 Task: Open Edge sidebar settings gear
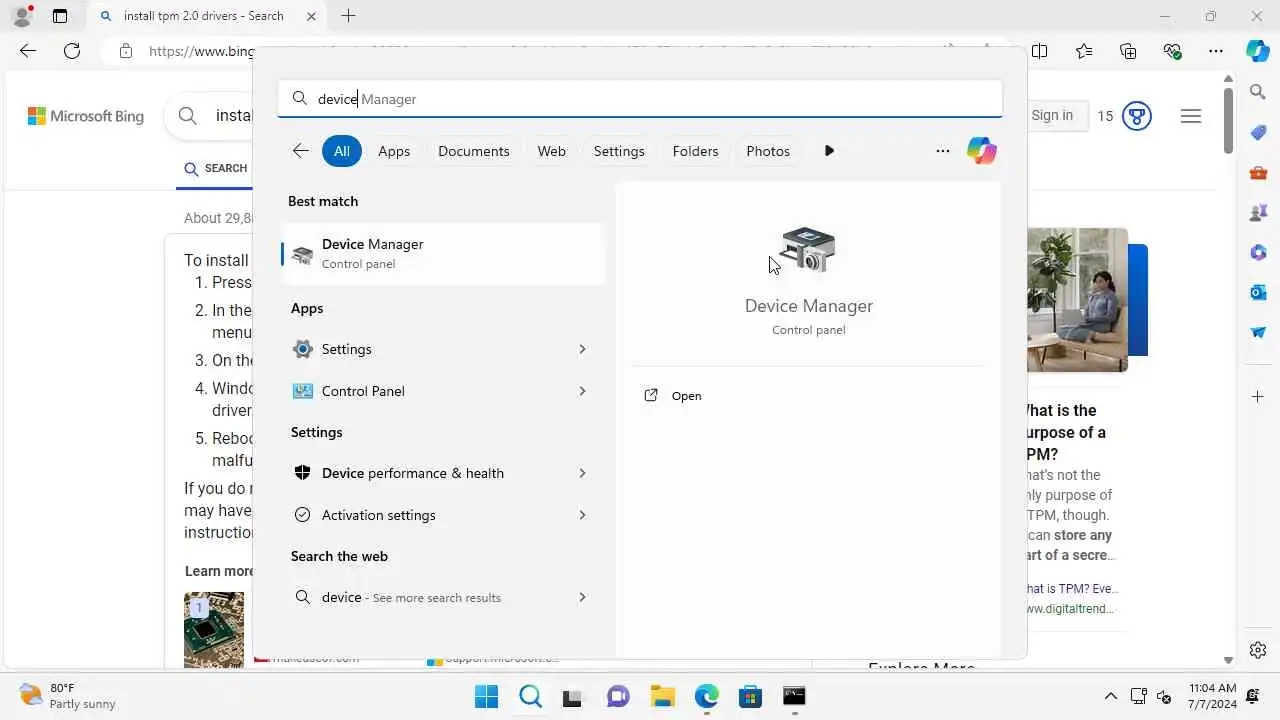[x=1258, y=650]
